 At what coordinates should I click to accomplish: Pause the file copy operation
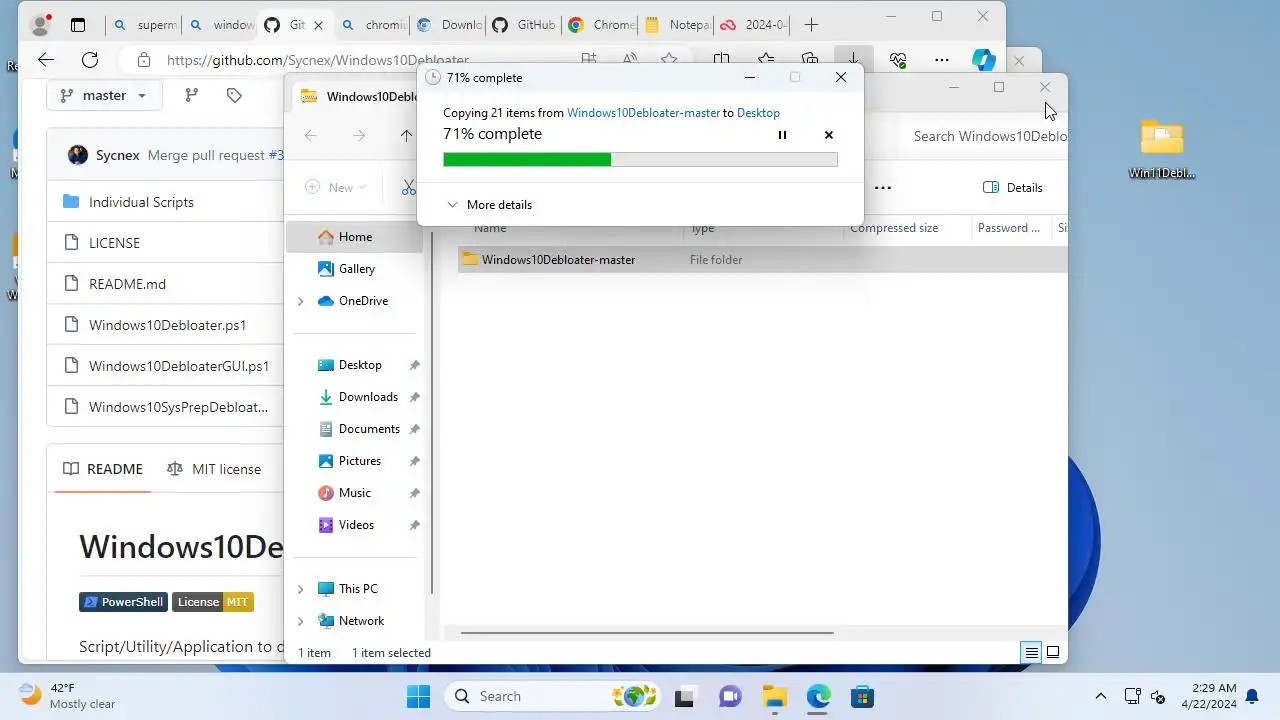click(x=782, y=135)
